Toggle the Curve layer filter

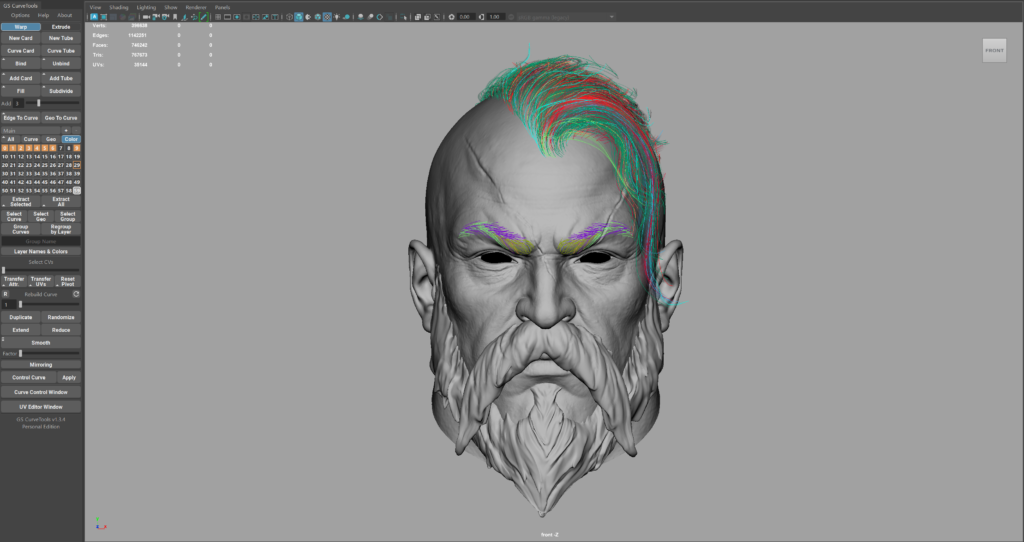31,139
